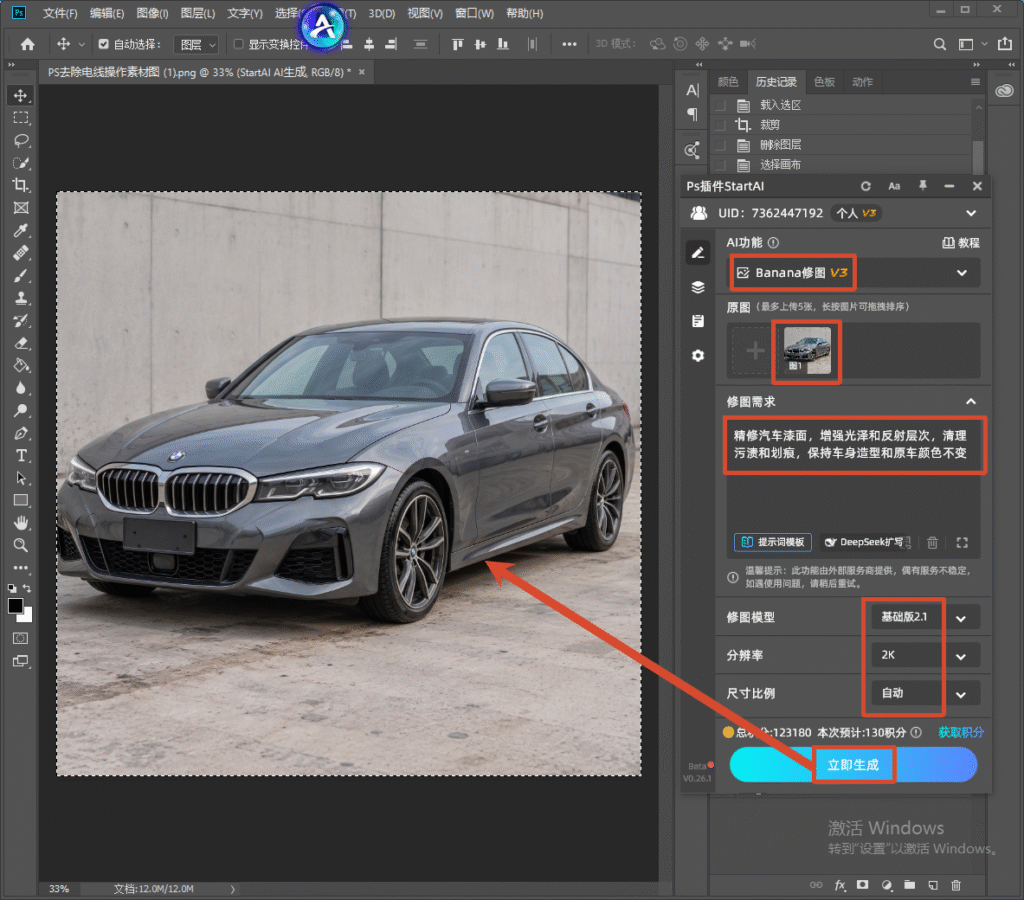
Task: Click the Home icon in the options bar
Action: pos(27,44)
